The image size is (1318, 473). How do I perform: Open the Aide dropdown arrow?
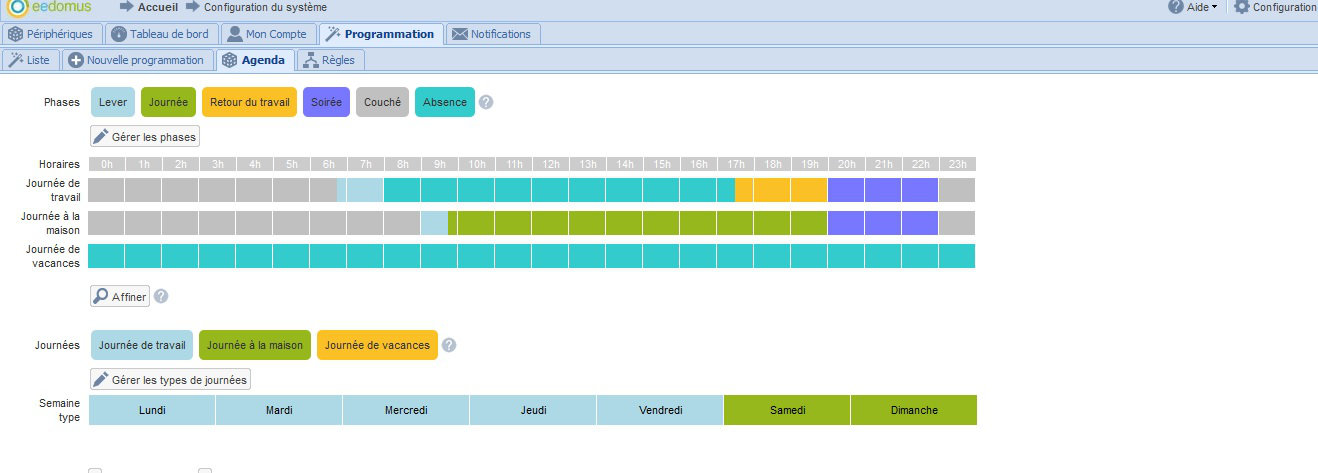[x=1214, y=7]
